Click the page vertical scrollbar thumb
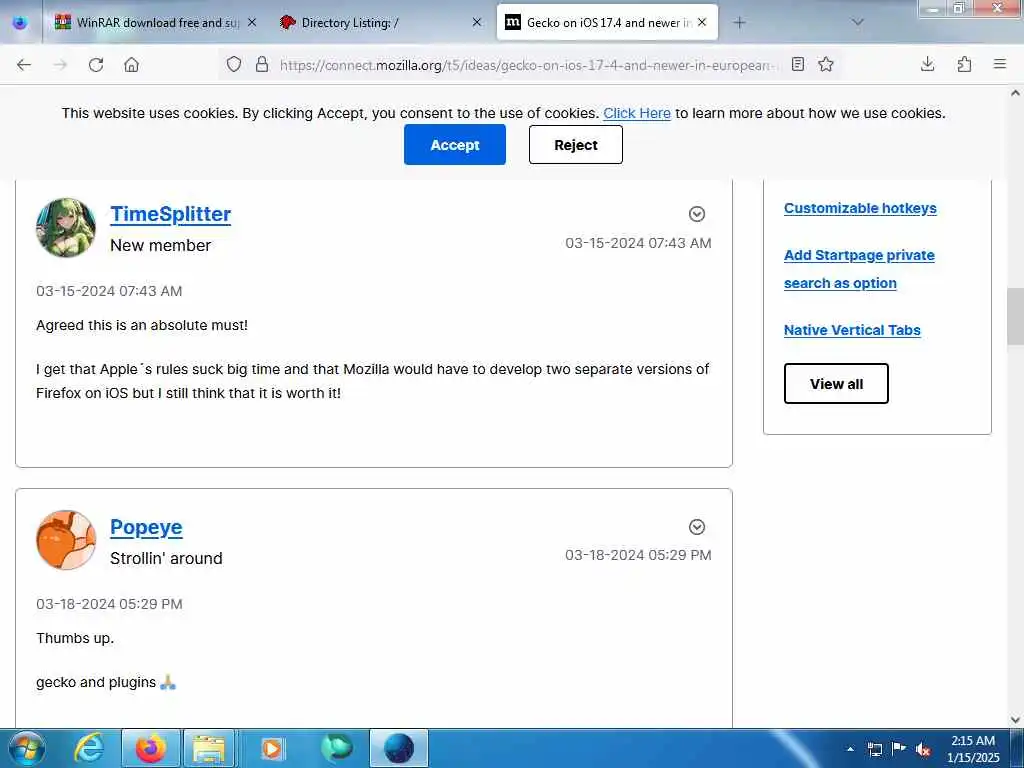 [x=1015, y=316]
